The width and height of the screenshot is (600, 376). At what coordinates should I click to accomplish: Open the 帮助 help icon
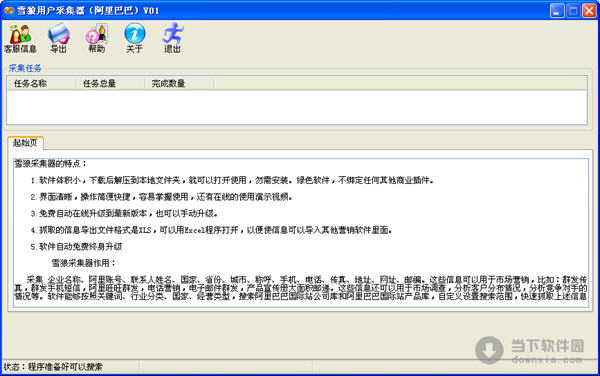coord(96,38)
